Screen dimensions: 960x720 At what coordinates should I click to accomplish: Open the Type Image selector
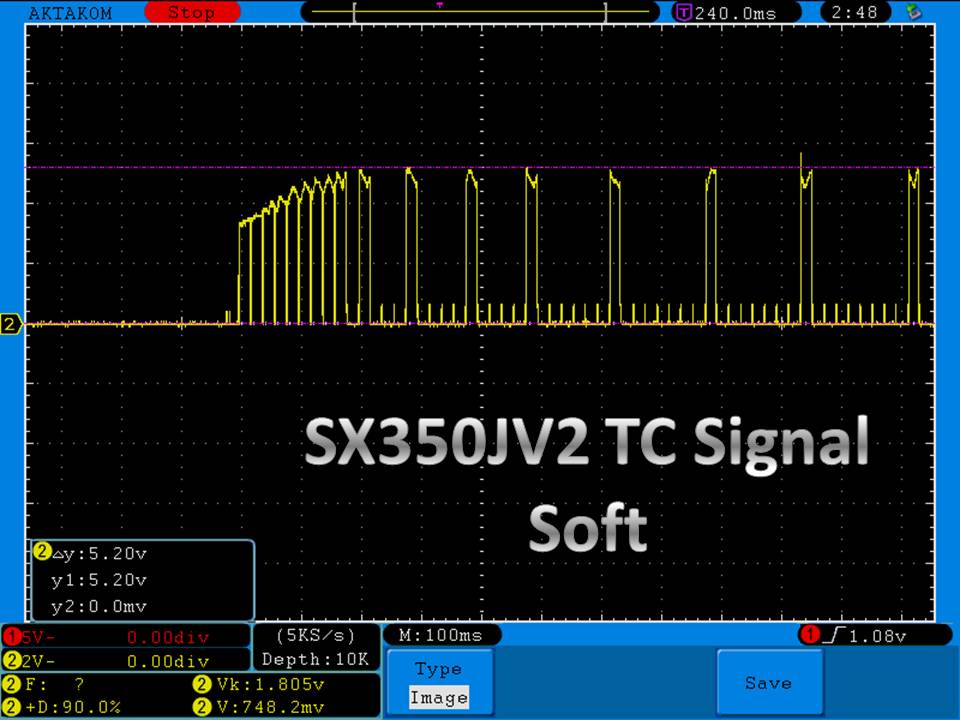coord(439,683)
